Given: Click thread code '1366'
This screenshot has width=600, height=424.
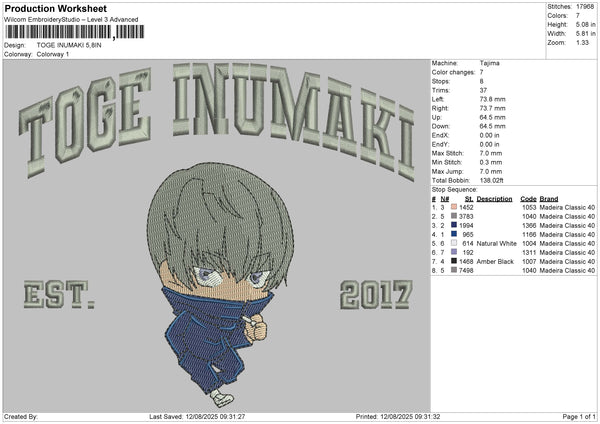Looking at the screenshot, I should [529, 225].
